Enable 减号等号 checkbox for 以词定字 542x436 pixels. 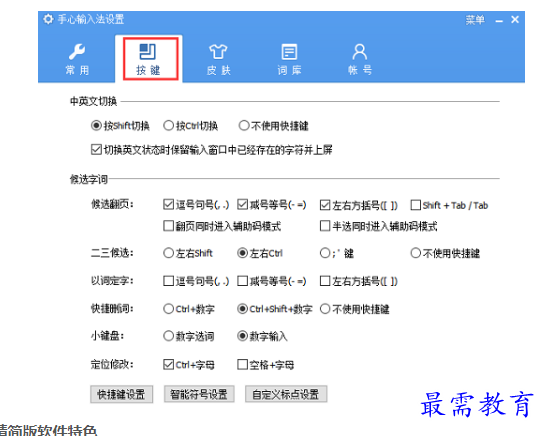coord(242,281)
